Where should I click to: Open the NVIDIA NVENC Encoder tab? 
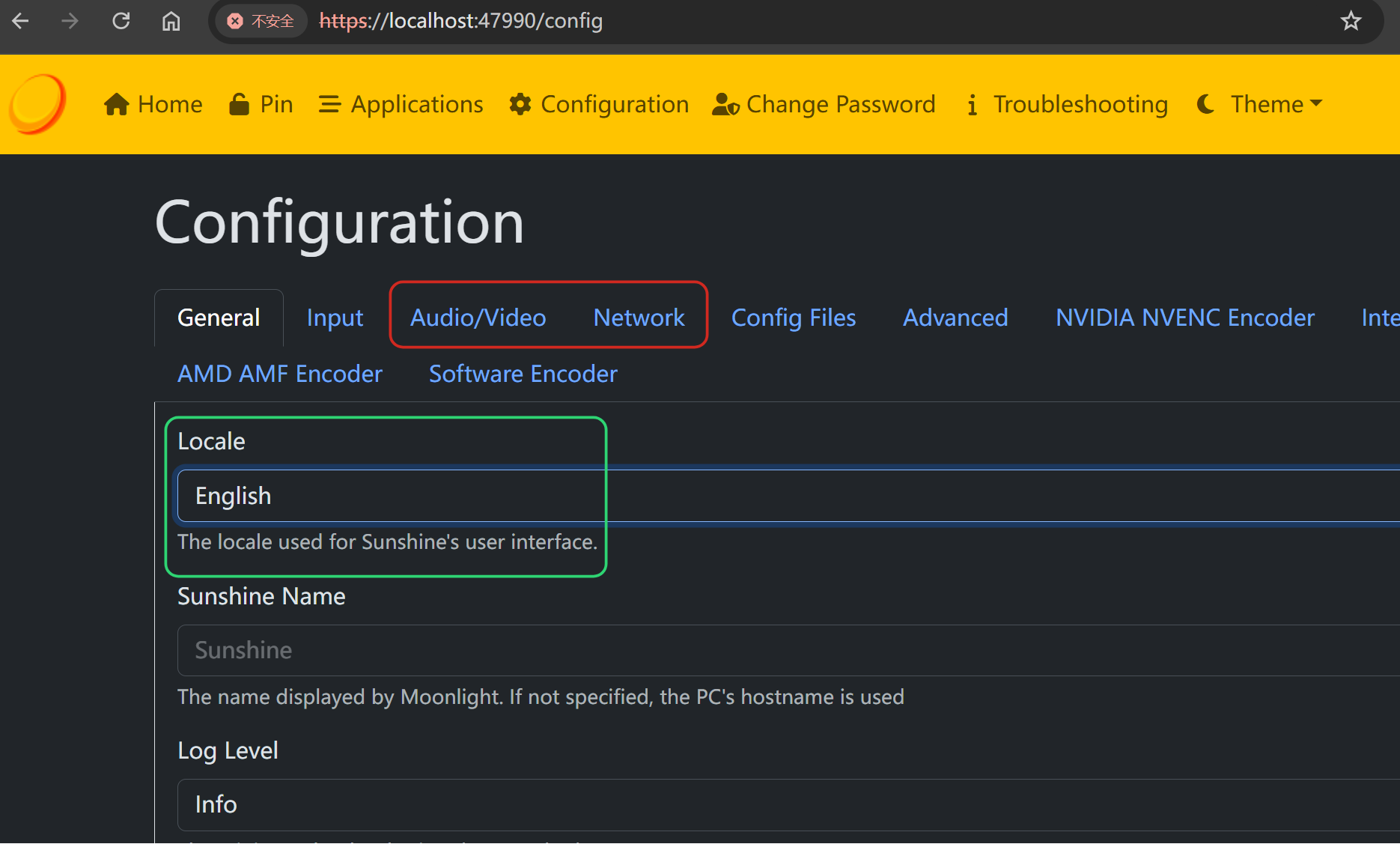coord(1185,318)
